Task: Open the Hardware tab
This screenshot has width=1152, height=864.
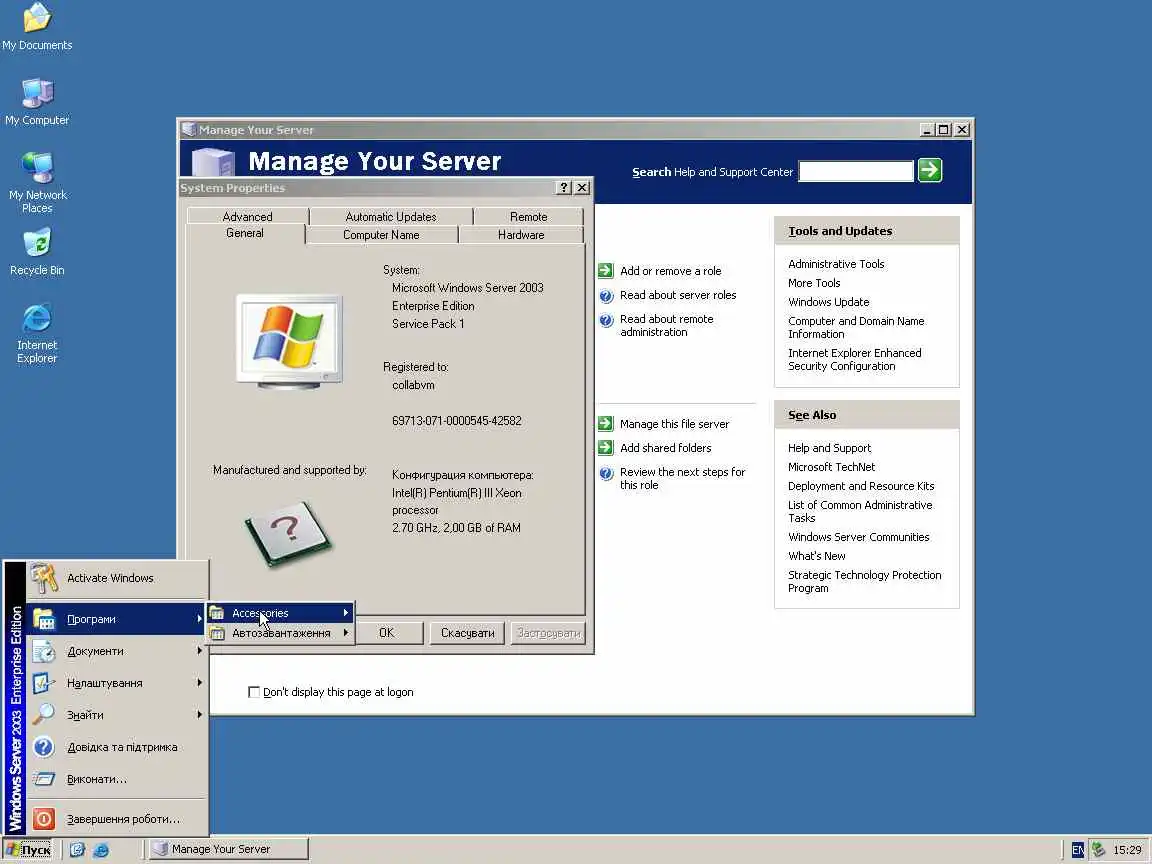Action: click(x=521, y=235)
